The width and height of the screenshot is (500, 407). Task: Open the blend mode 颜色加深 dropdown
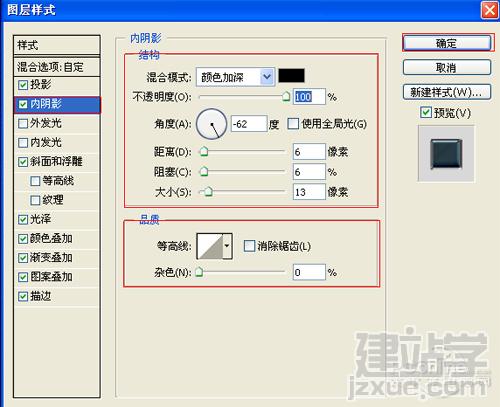[236, 77]
